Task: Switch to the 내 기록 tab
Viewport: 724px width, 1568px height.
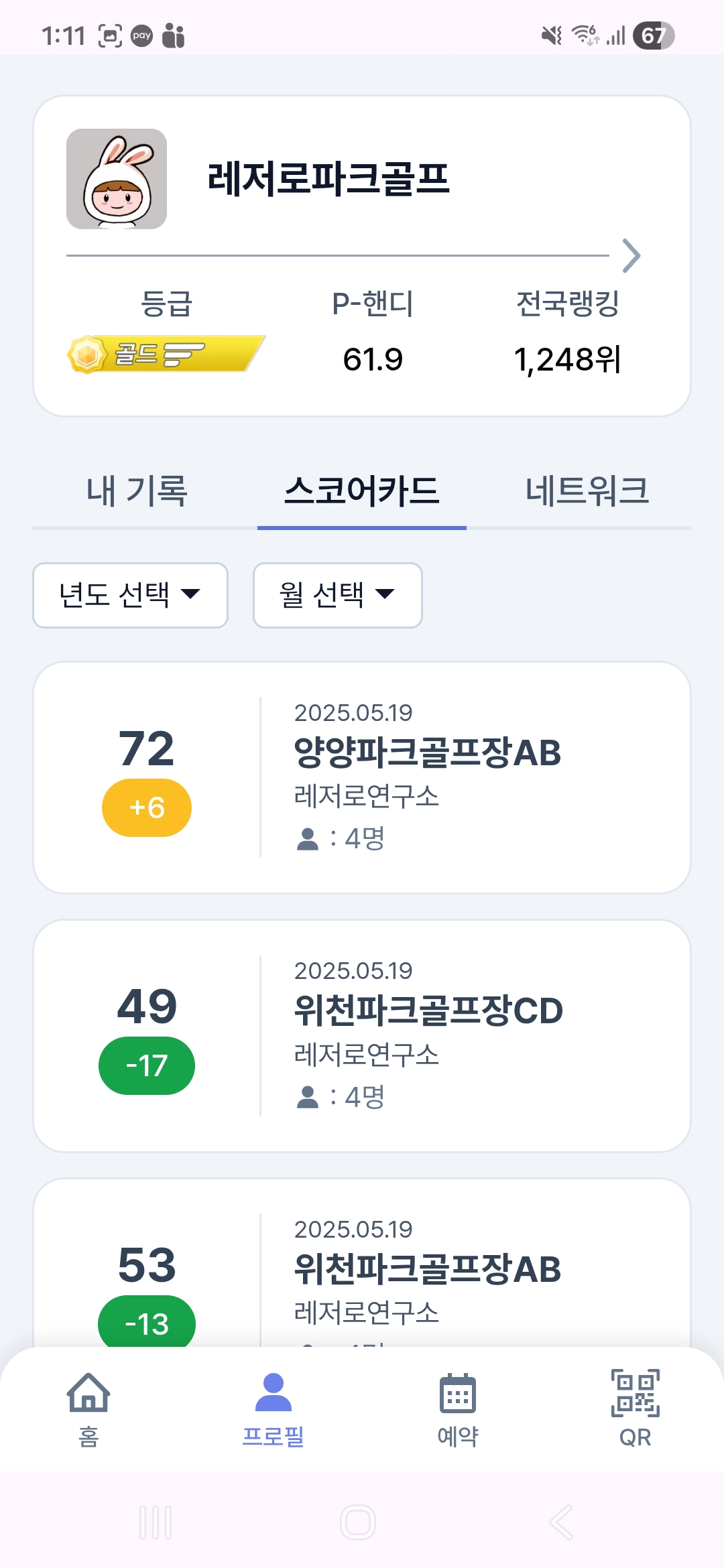Action: 137,491
